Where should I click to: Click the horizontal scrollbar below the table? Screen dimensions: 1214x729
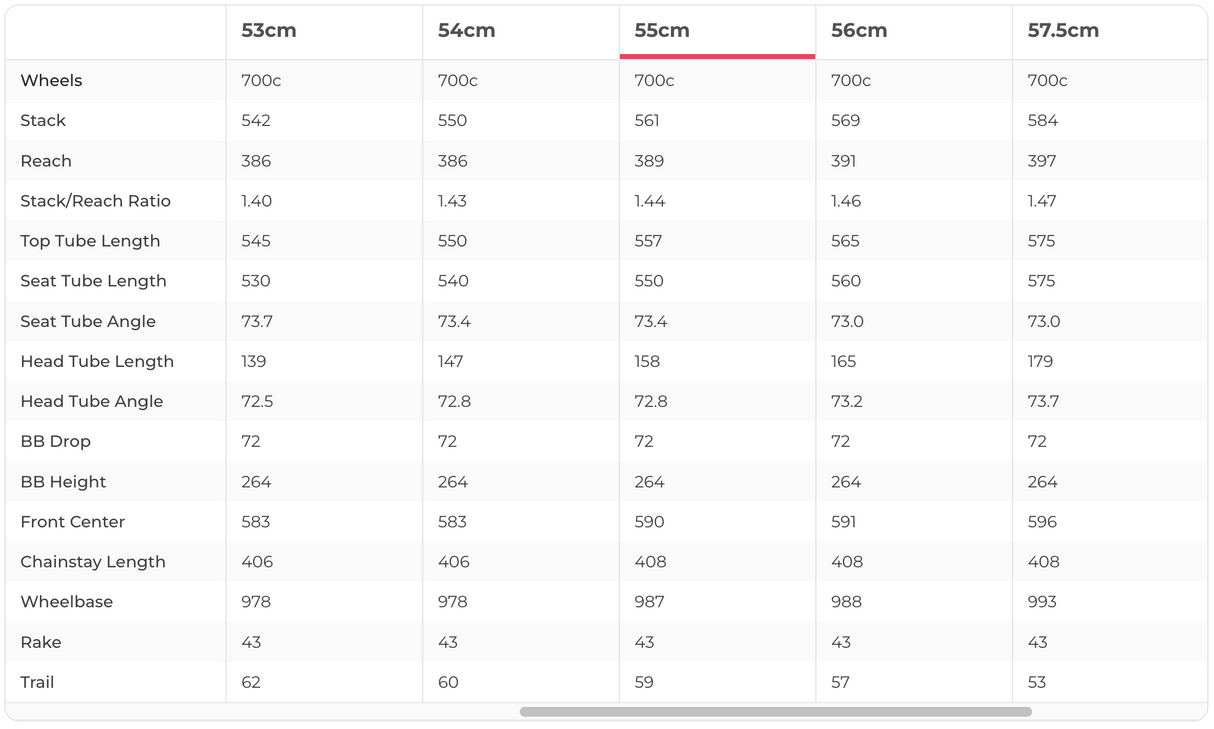775,712
